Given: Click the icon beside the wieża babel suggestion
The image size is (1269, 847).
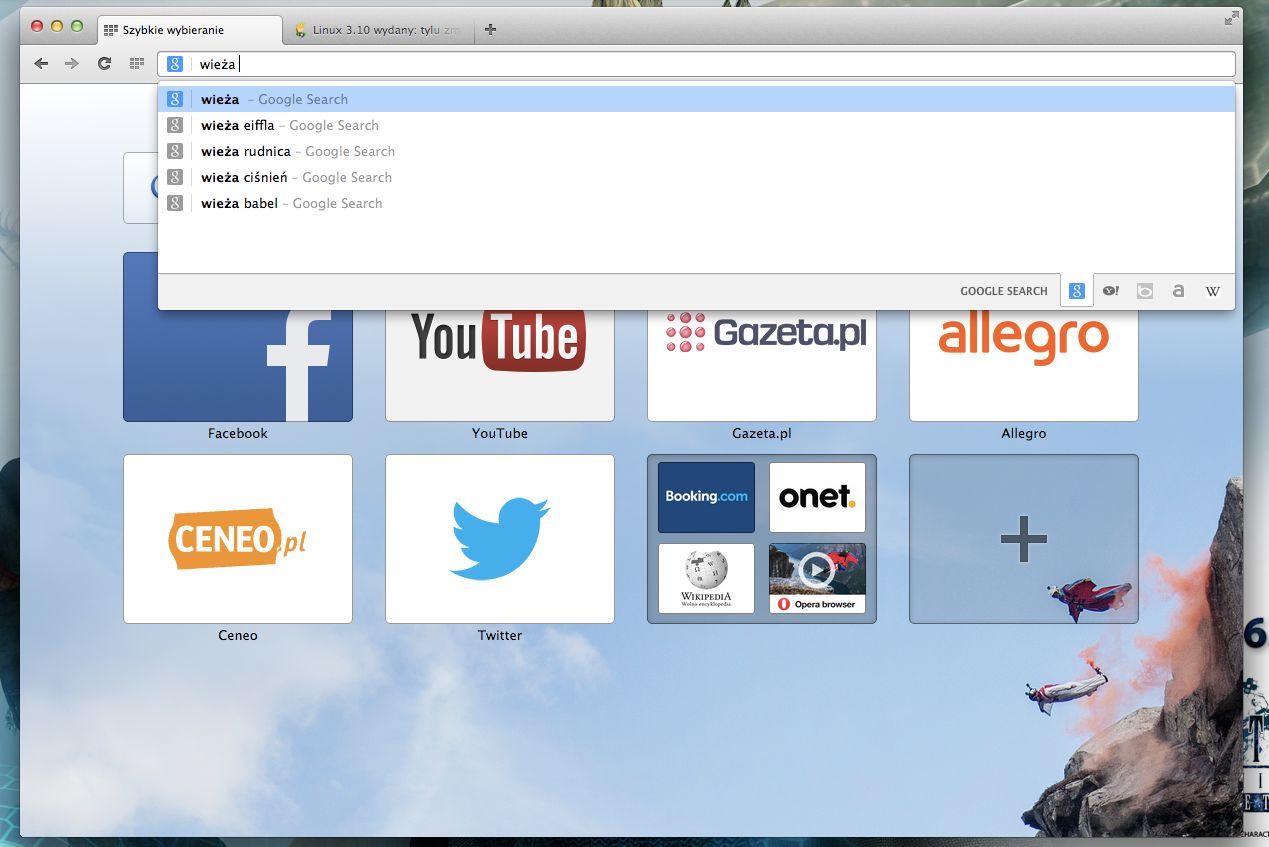Looking at the screenshot, I should point(175,203).
